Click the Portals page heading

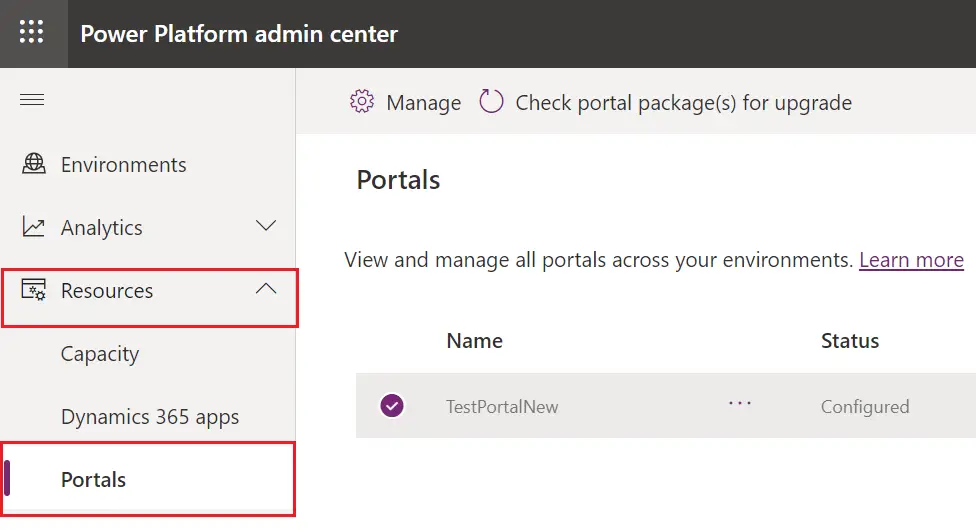click(x=398, y=180)
